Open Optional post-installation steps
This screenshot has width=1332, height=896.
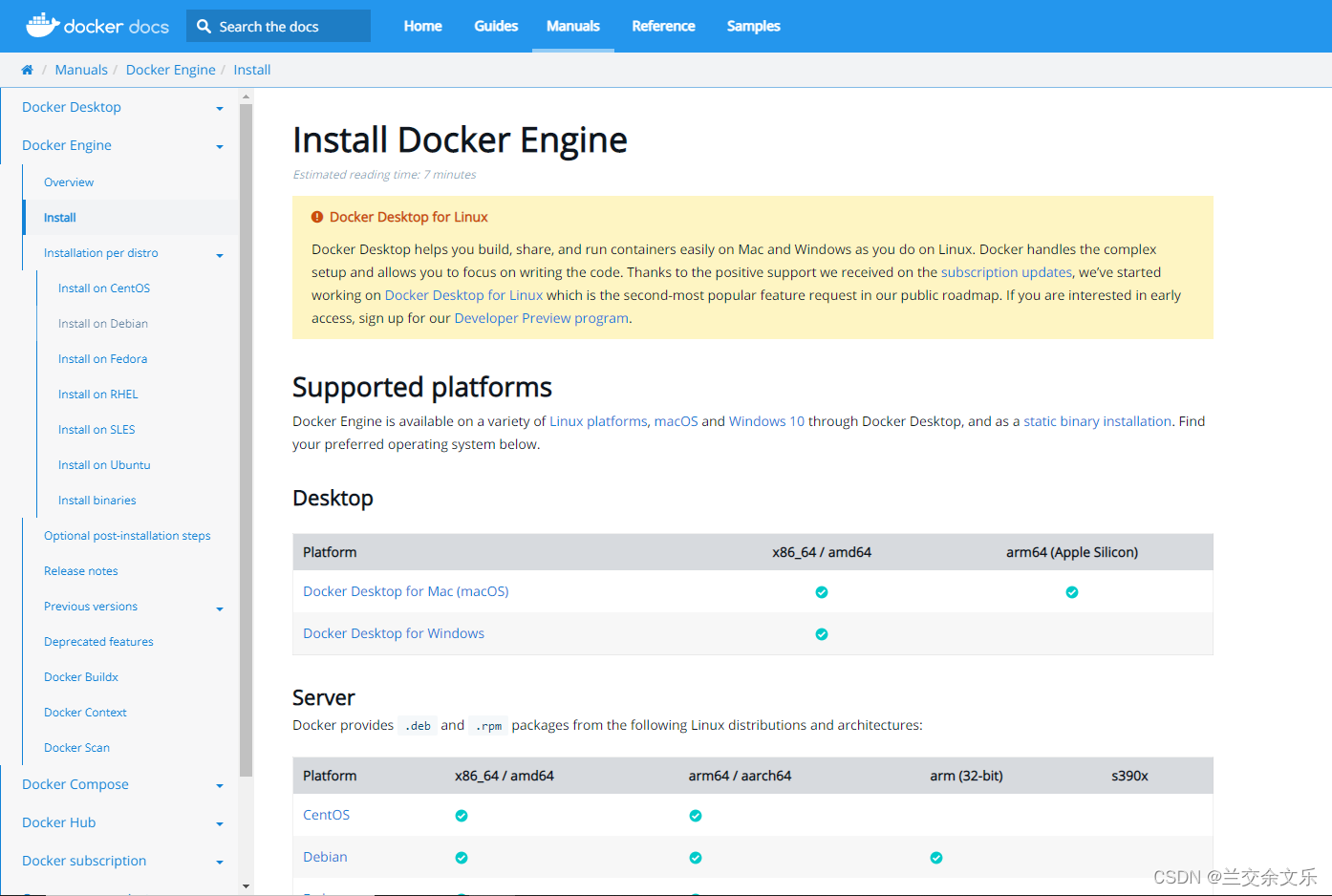[127, 536]
